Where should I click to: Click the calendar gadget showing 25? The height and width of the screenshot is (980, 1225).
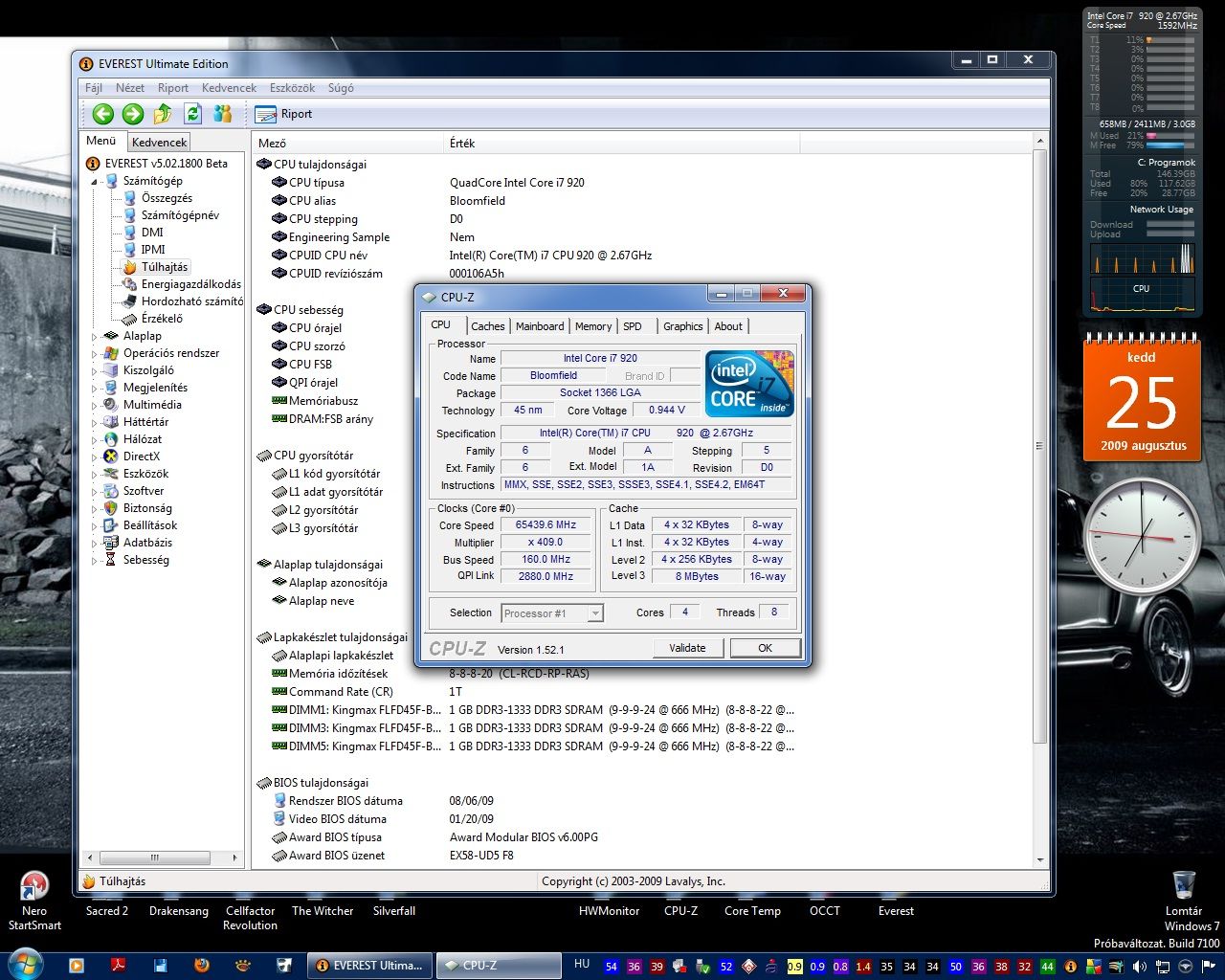point(1142,400)
